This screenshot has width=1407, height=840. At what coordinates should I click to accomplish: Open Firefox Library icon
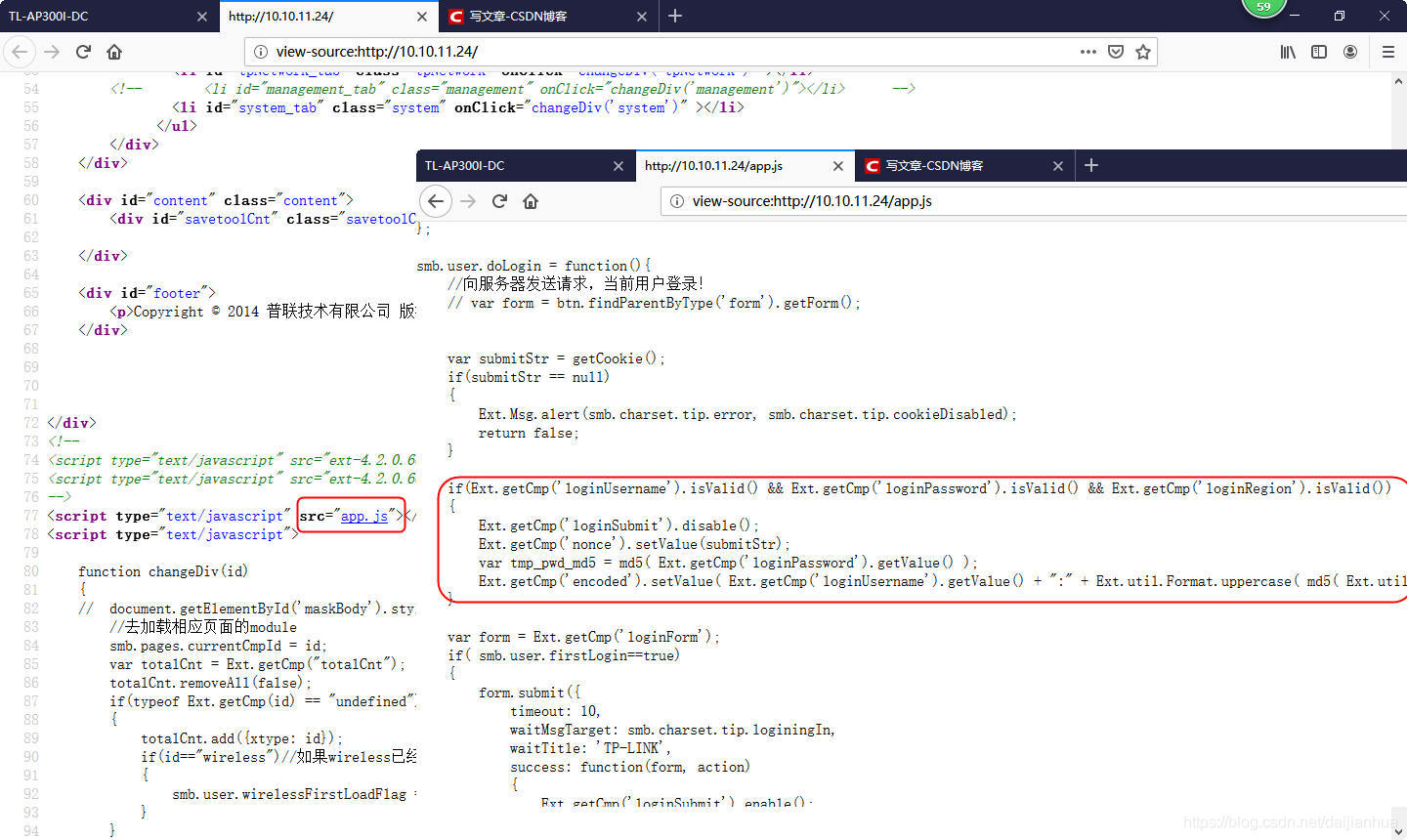(x=1289, y=52)
